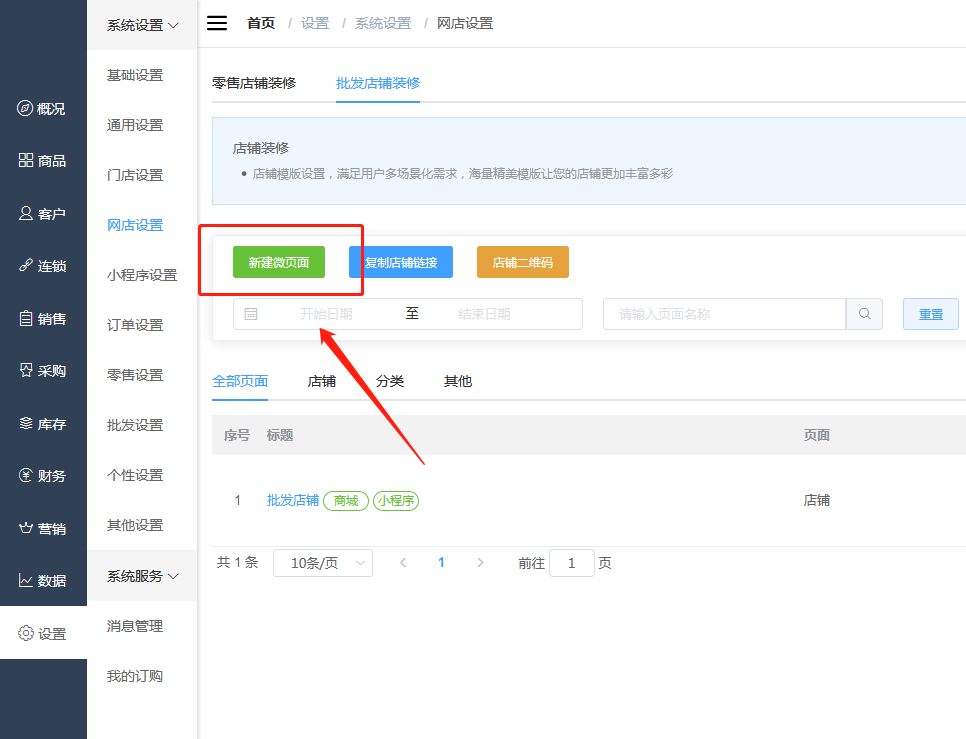Click the green 新建微页面 button

click(278, 262)
